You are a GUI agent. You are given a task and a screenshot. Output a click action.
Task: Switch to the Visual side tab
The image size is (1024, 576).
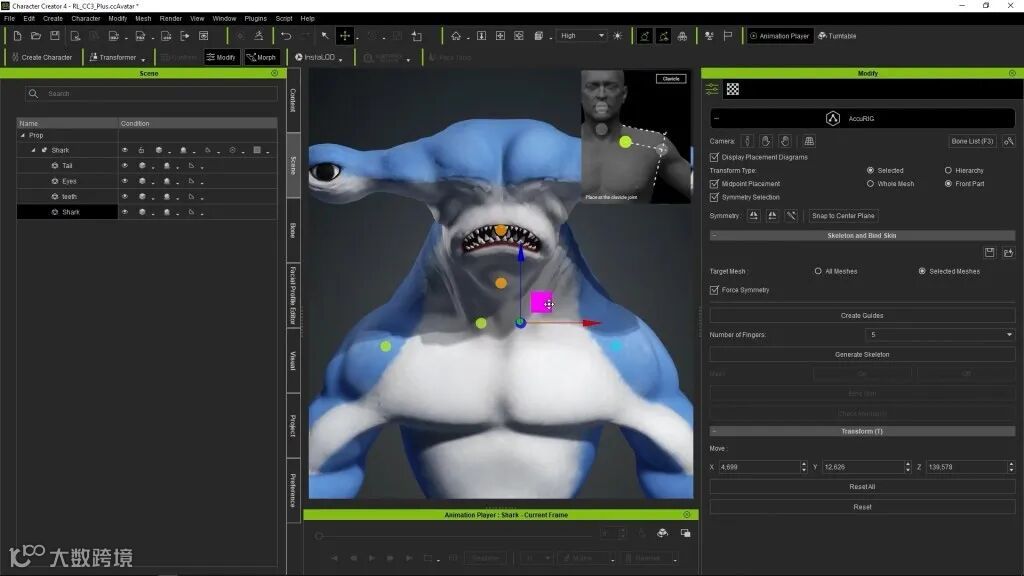tap(293, 360)
